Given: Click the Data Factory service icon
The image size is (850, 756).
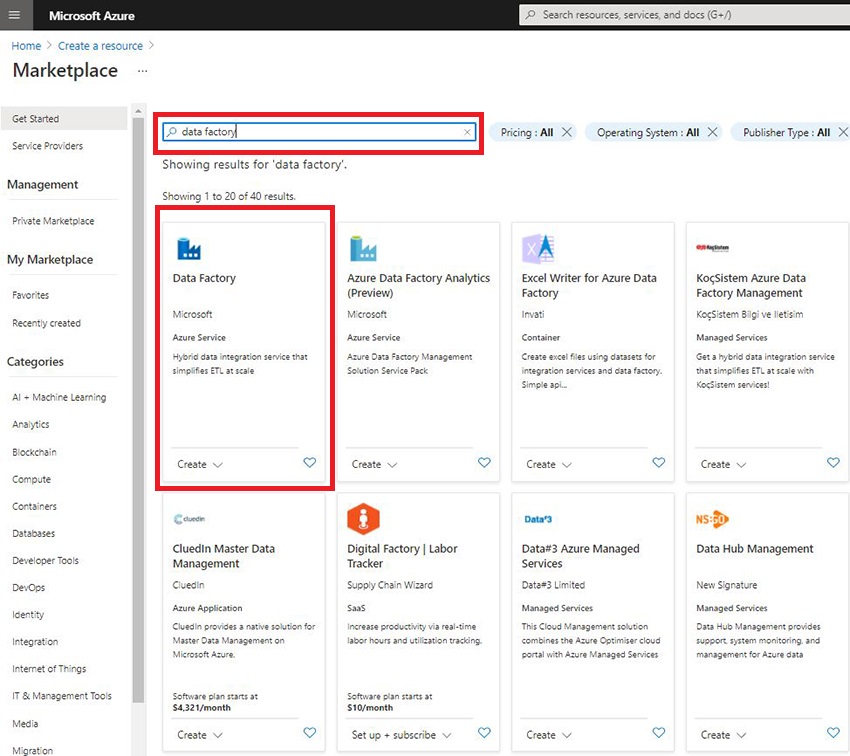Looking at the screenshot, I should [x=188, y=248].
